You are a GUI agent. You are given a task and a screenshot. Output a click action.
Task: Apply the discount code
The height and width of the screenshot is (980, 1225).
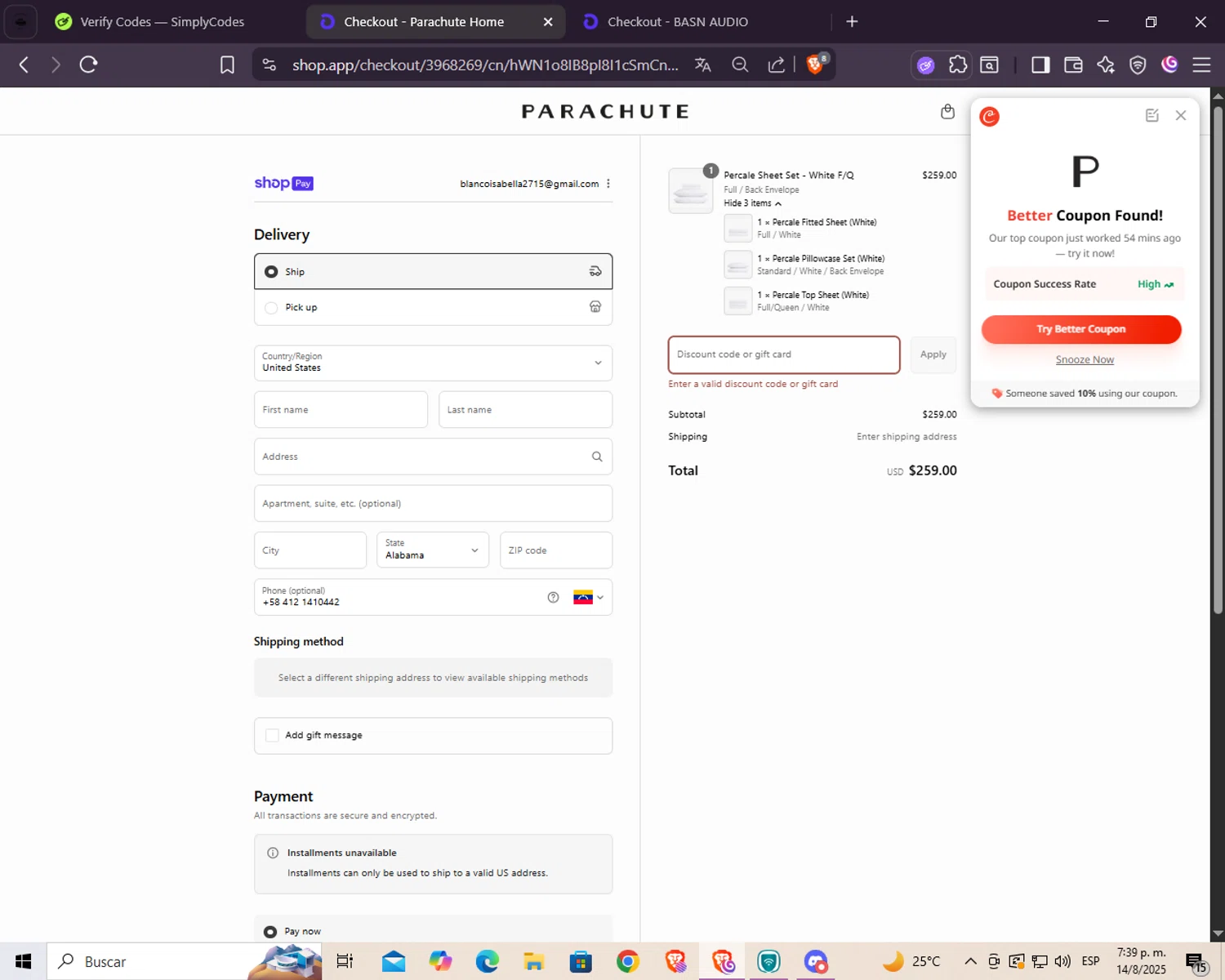click(x=933, y=354)
